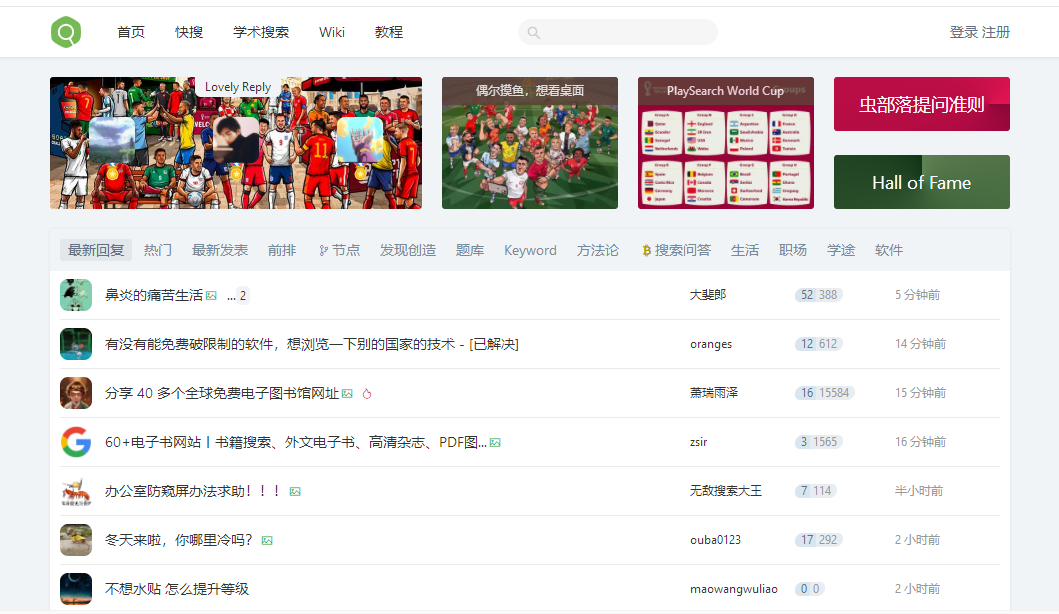Viewport: 1059px width, 614px height.
Task: Open 学术搜索 in top navigation
Action: point(261,32)
